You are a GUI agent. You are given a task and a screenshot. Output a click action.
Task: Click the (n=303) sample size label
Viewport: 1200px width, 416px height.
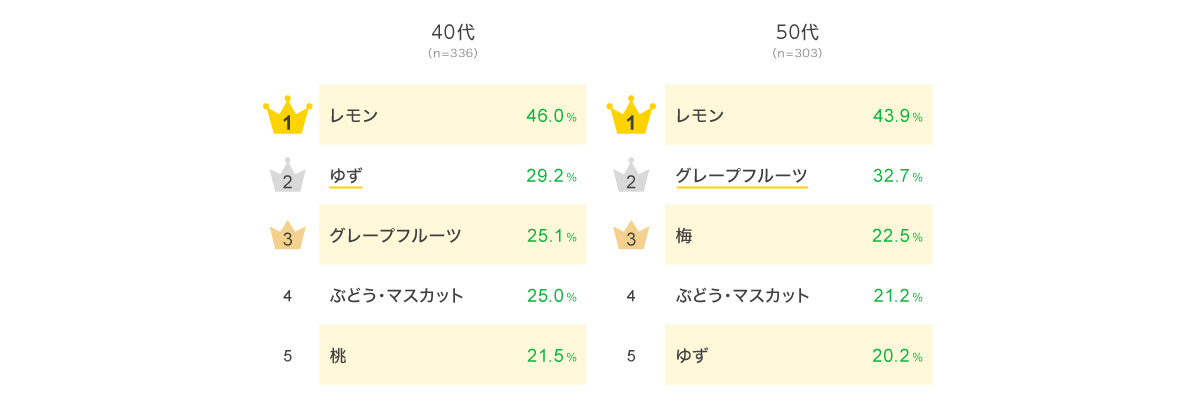798,53
